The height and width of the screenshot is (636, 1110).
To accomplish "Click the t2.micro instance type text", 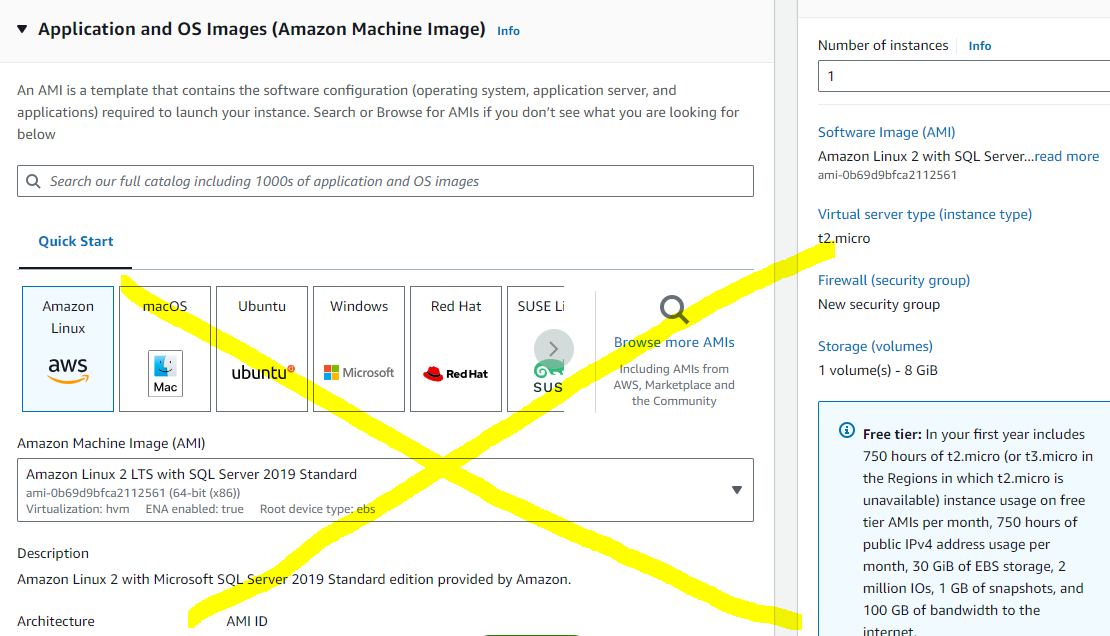I will point(844,239).
